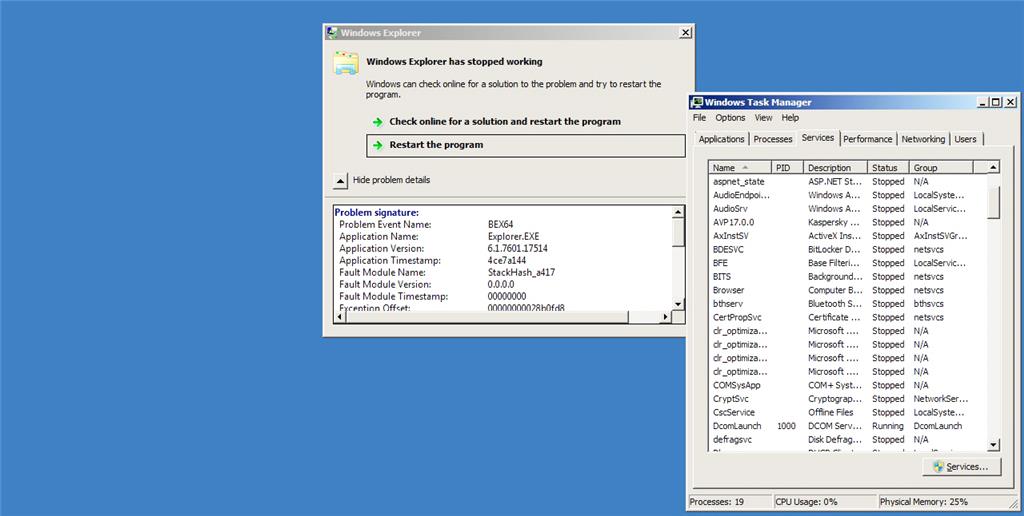Maximize the Windows Task Manager window
The height and width of the screenshot is (516, 1024).
click(x=995, y=103)
